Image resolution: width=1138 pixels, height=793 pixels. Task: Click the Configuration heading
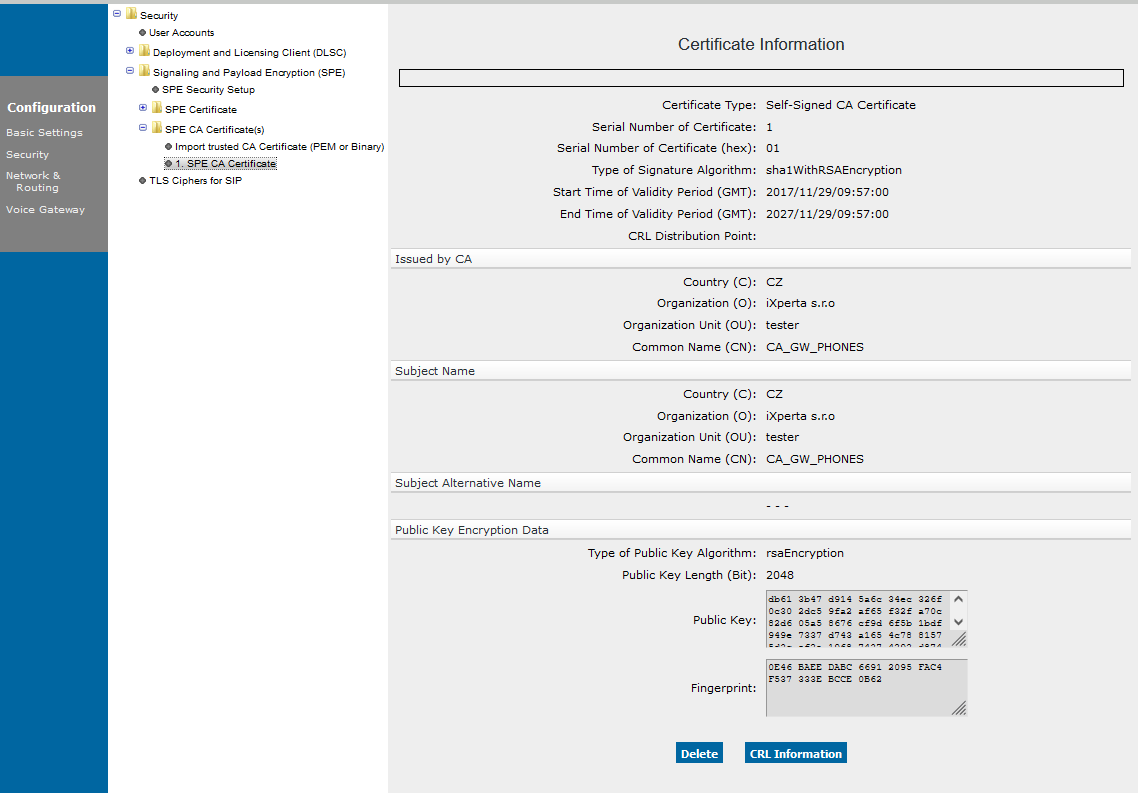click(x=52, y=107)
